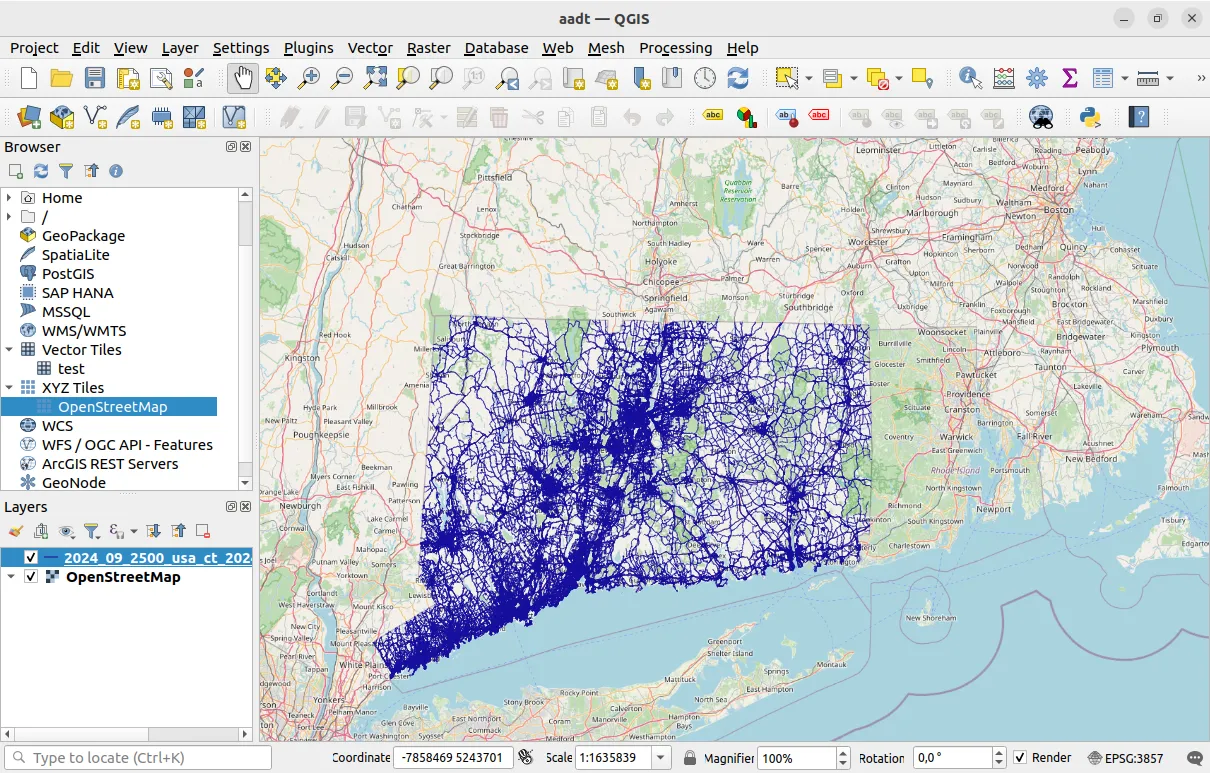Image resolution: width=1210 pixels, height=773 pixels.
Task: Click the New GeoPackage Layer icon
Action: click(x=62, y=117)
